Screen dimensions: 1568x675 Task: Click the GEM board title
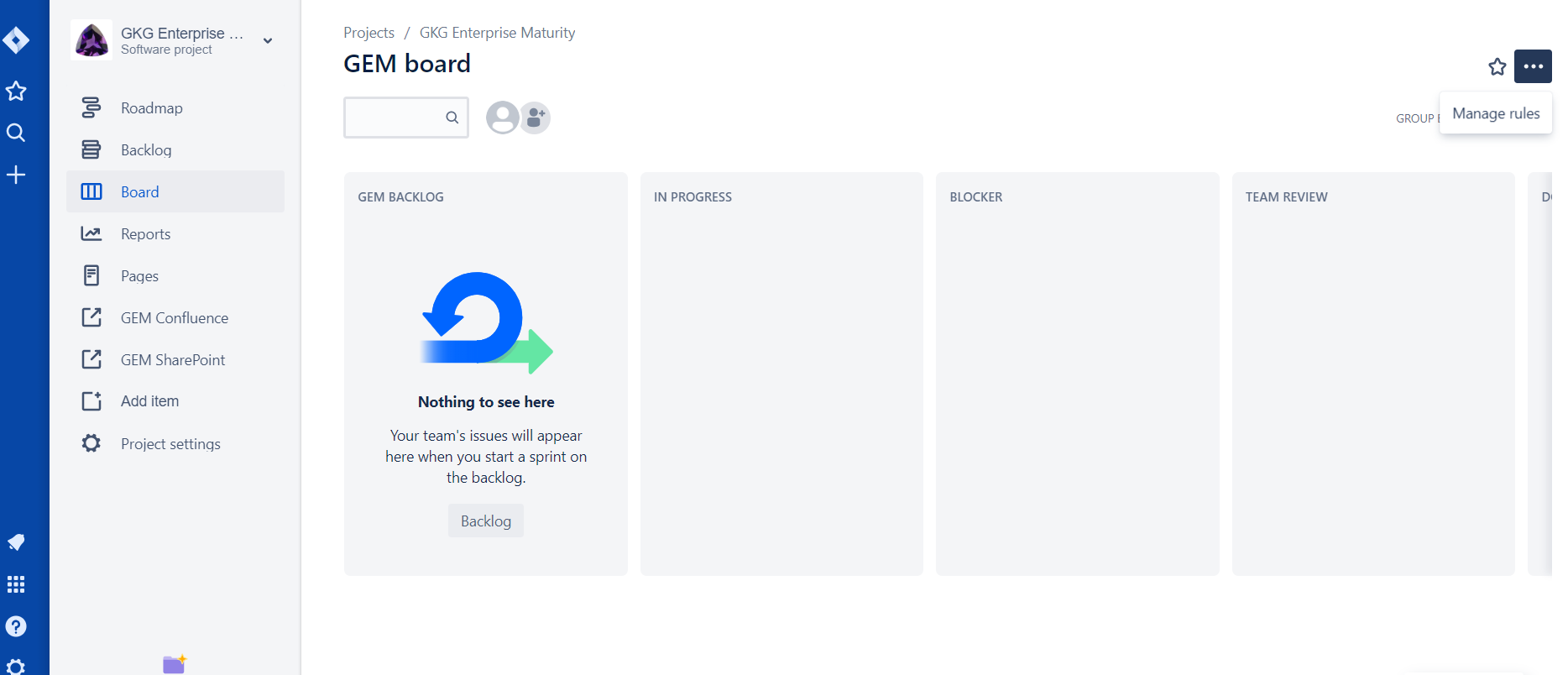(407, 64)
